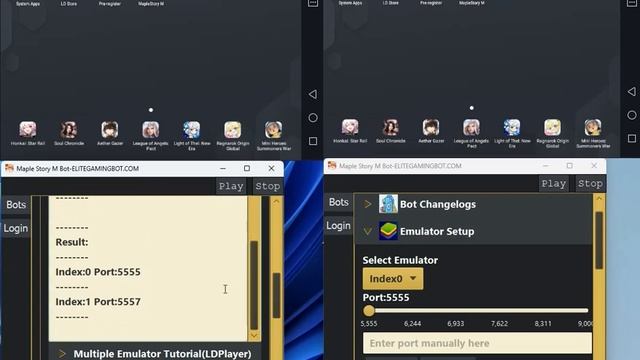The image size is (640, 360).
Task: Click Play in the left bot window
Action: pyautogui.click(x=231, y=186)
